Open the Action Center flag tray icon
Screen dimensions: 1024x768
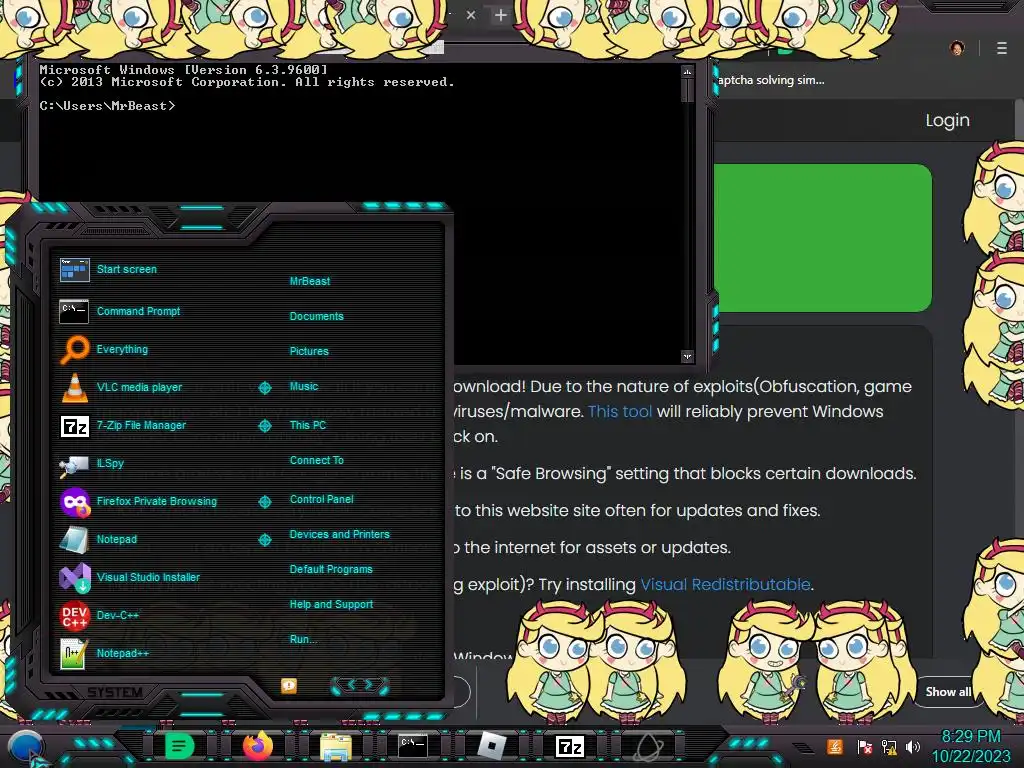[865, 747]
